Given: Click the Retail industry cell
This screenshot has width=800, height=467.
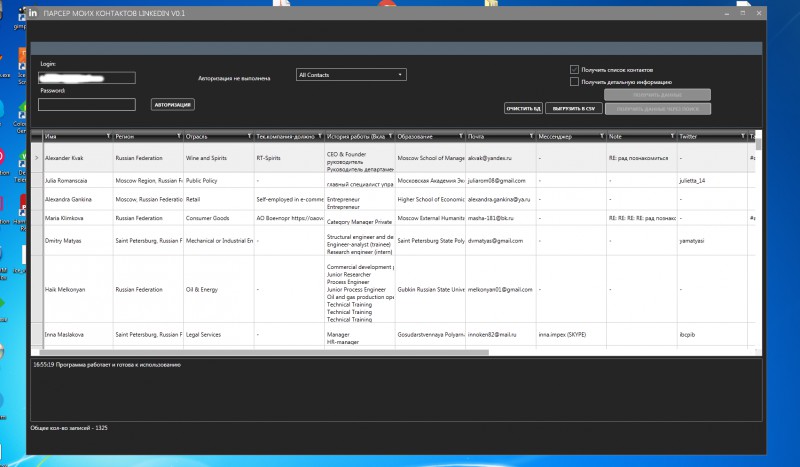Looking at the screenshot, I should (219, 199).
